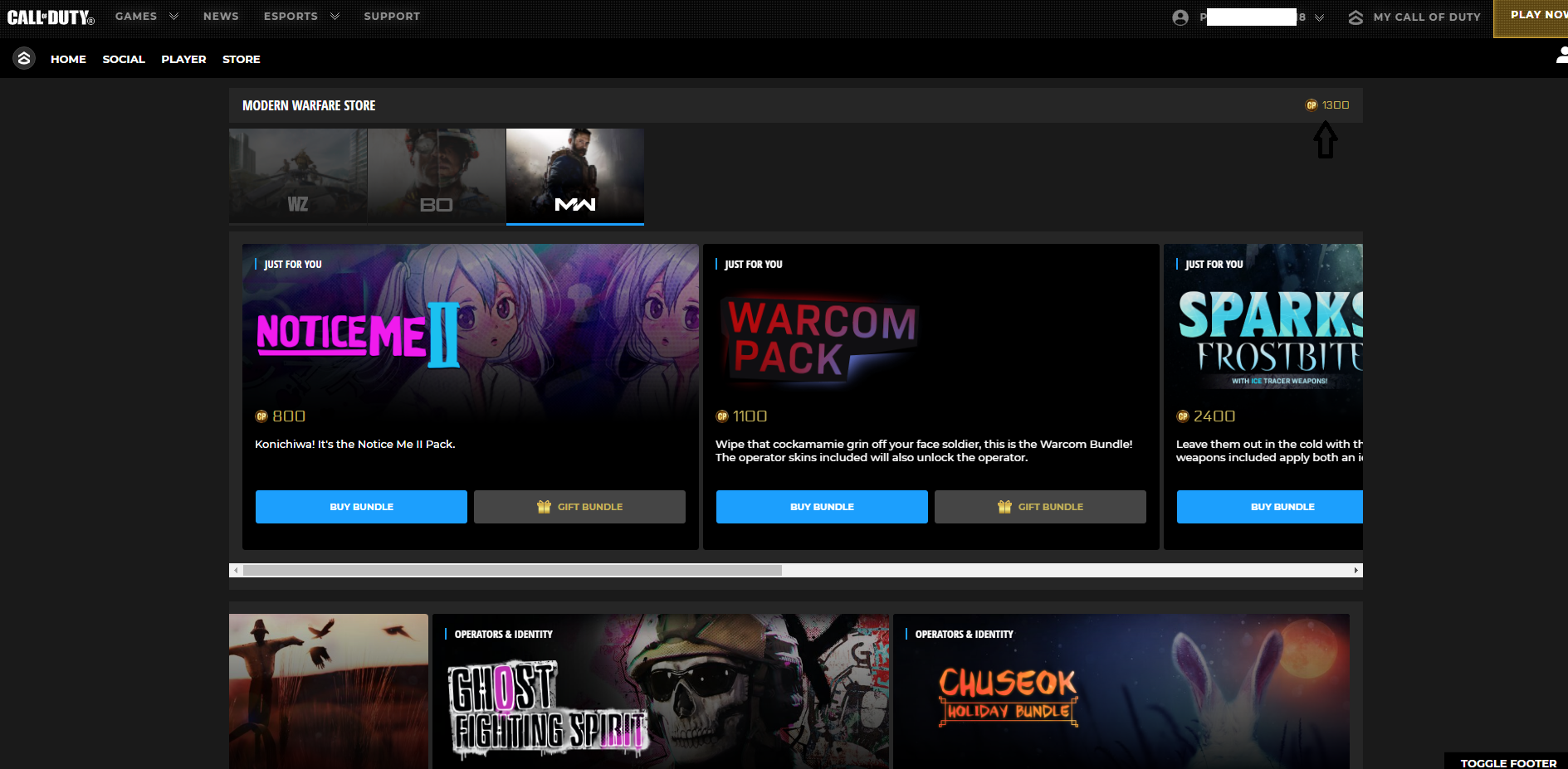Screen dimensions: 1568x769
Task: Click the gift icon on Notice Me Gift Bundle
Action: [x=544, y=507]
